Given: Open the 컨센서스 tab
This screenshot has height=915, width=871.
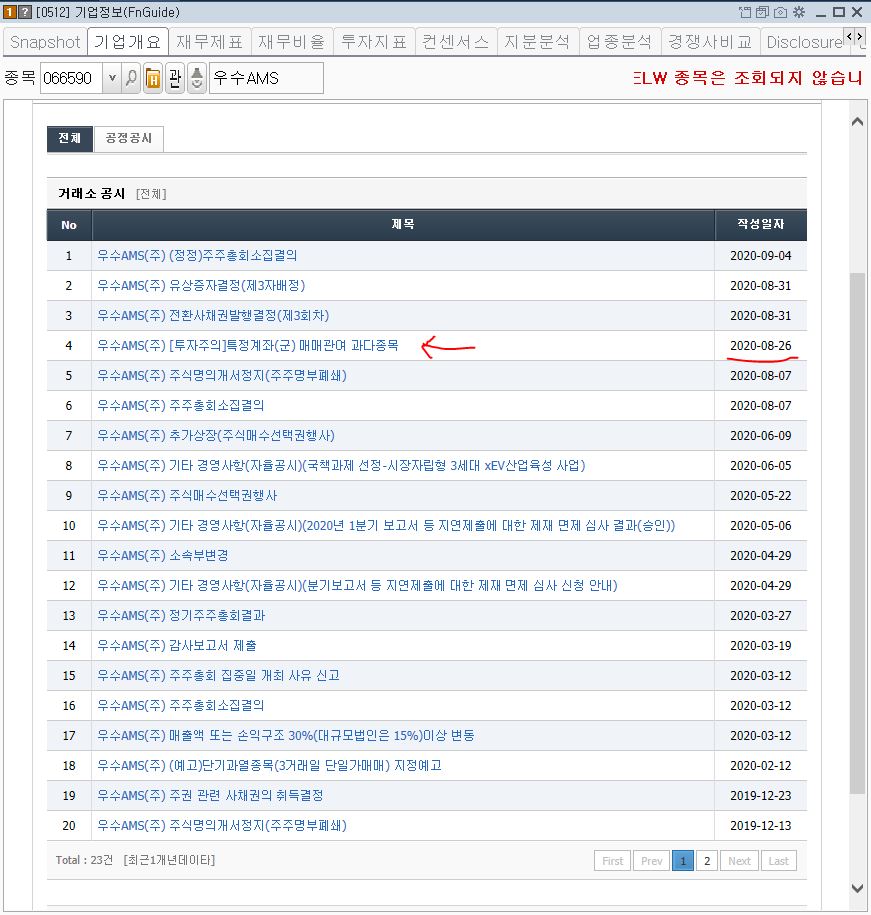Looking at the screenshot, I should [456, 42].
